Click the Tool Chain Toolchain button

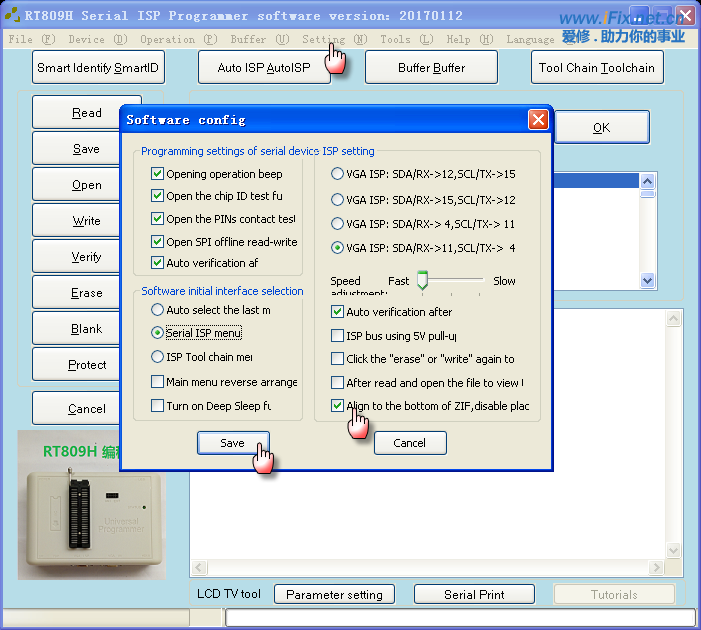pos(596,68)
